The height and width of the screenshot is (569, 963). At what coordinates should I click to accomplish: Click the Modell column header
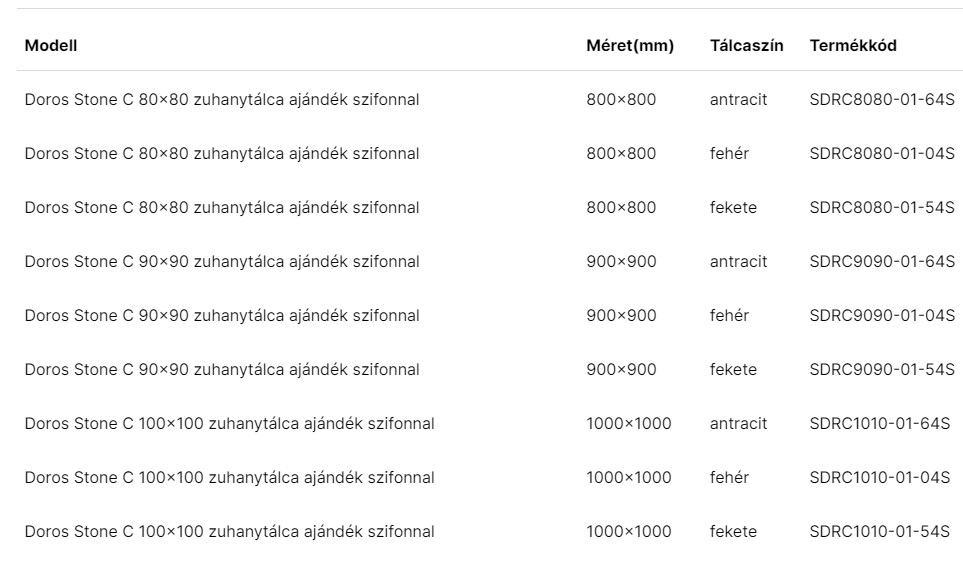(x=51, y=45)
